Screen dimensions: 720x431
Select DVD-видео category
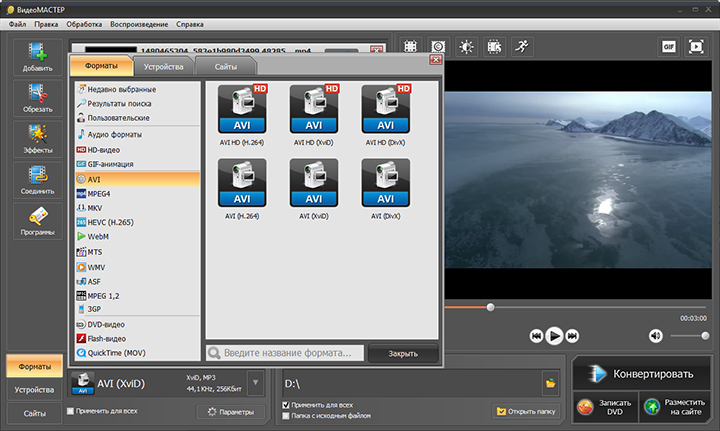[x=137, y=325]
